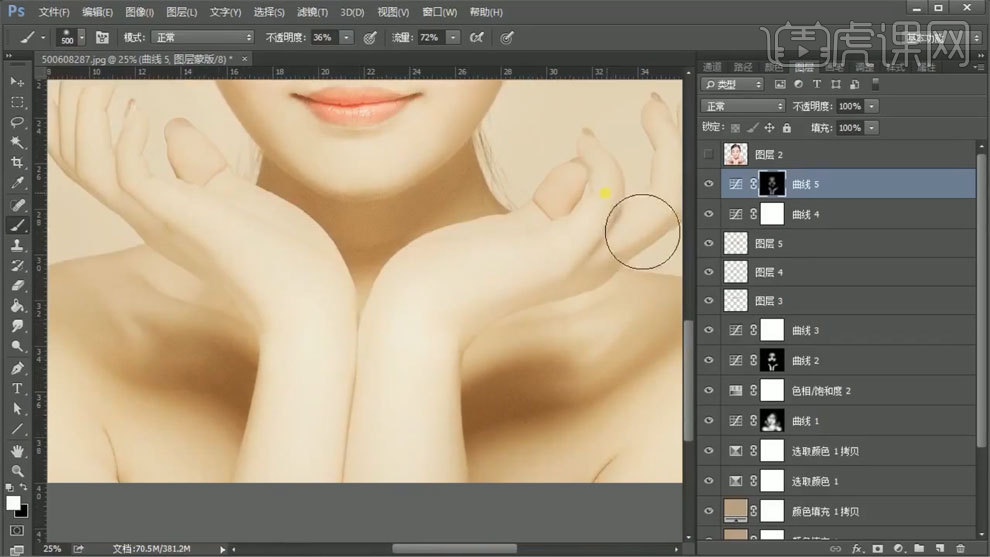This screenshot has width=990, height=557.
Task: Open the brush 模式 blend mode dropdown
Action: click(x=203, y=37)
